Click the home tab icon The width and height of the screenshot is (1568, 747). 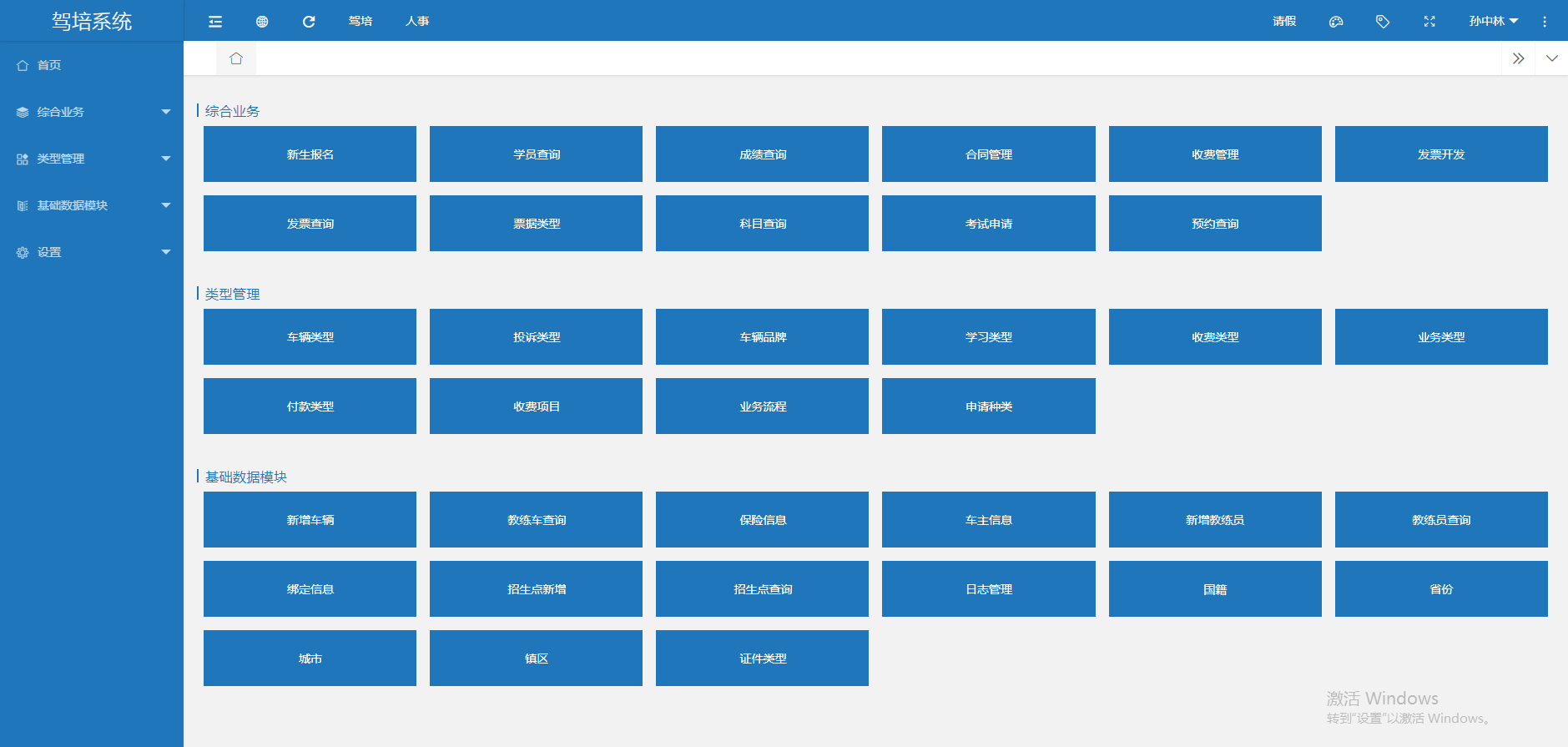tap(236, 58)
